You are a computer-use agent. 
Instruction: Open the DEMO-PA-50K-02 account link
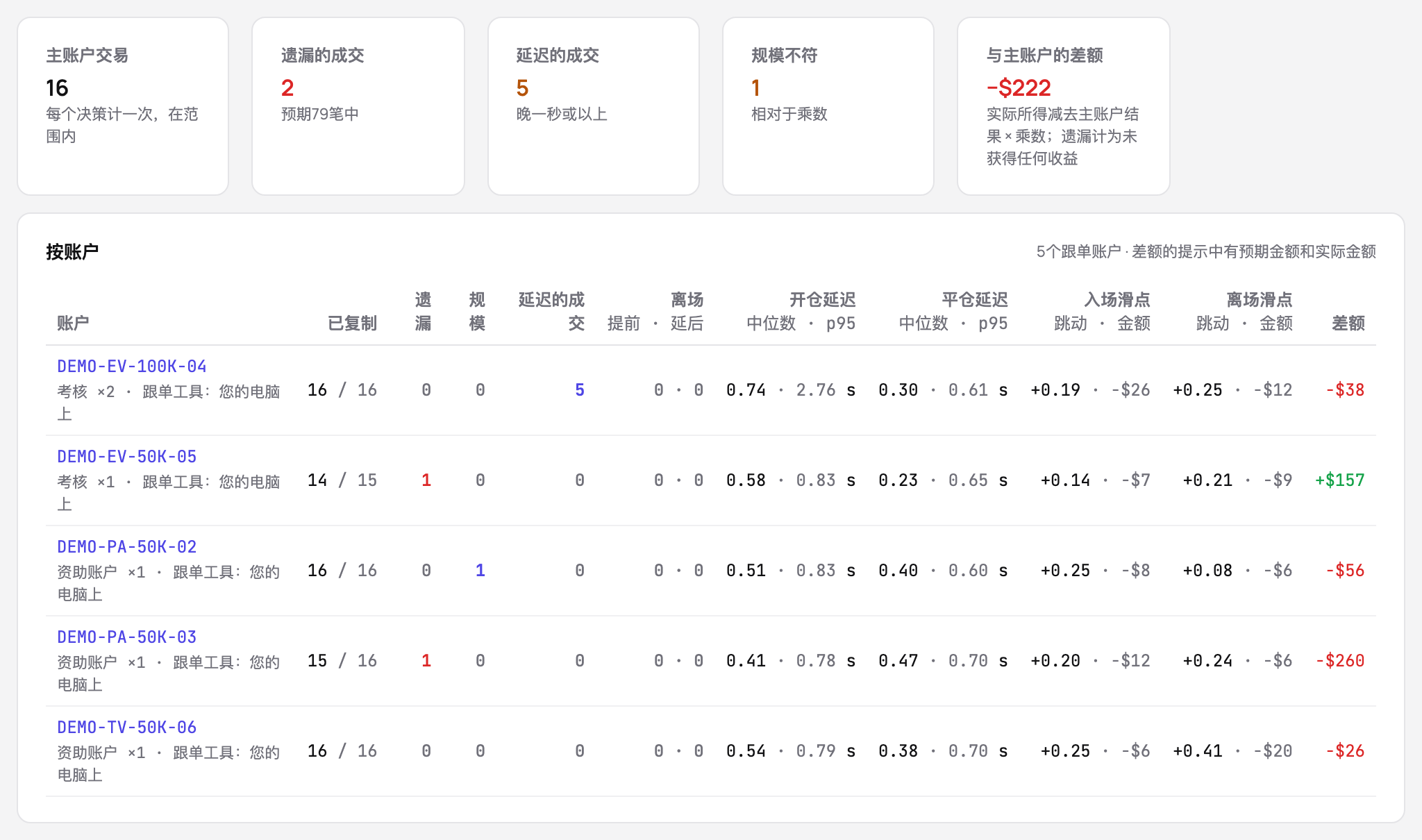point(127,546)
